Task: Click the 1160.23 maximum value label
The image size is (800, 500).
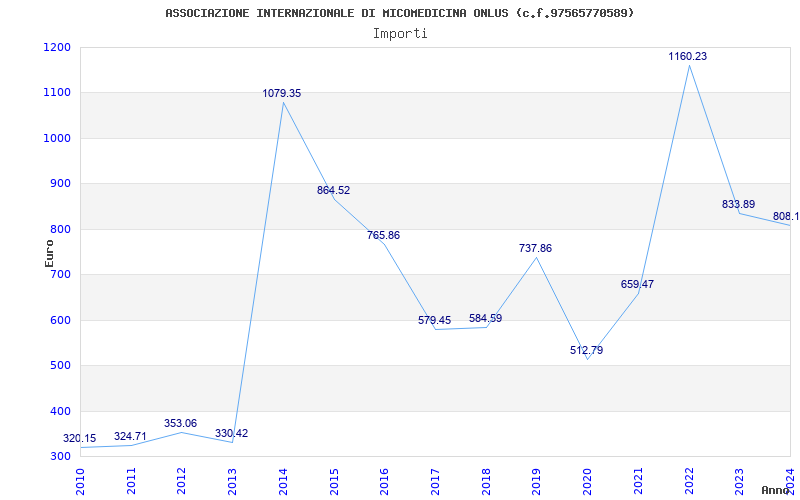Action: pos(688,57)
